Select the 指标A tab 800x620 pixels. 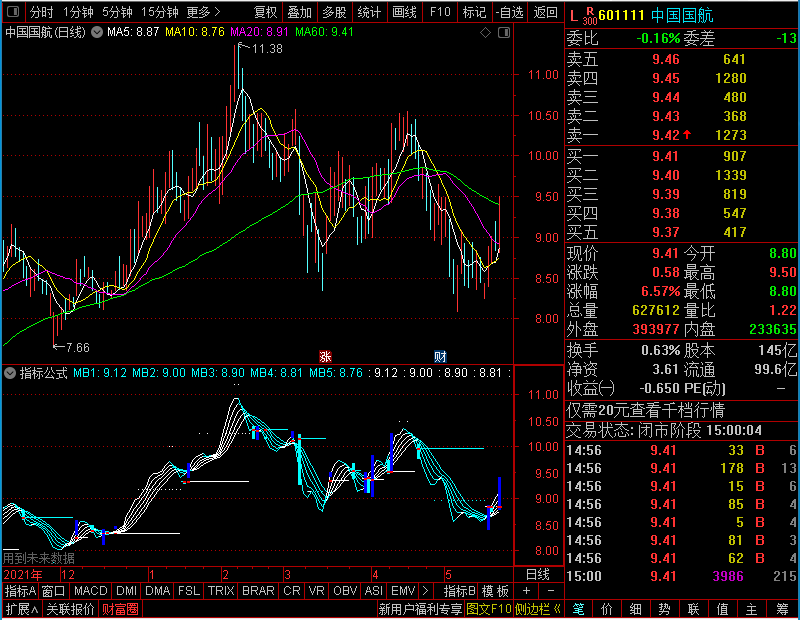pyautogui.click(x=20, y=591)
